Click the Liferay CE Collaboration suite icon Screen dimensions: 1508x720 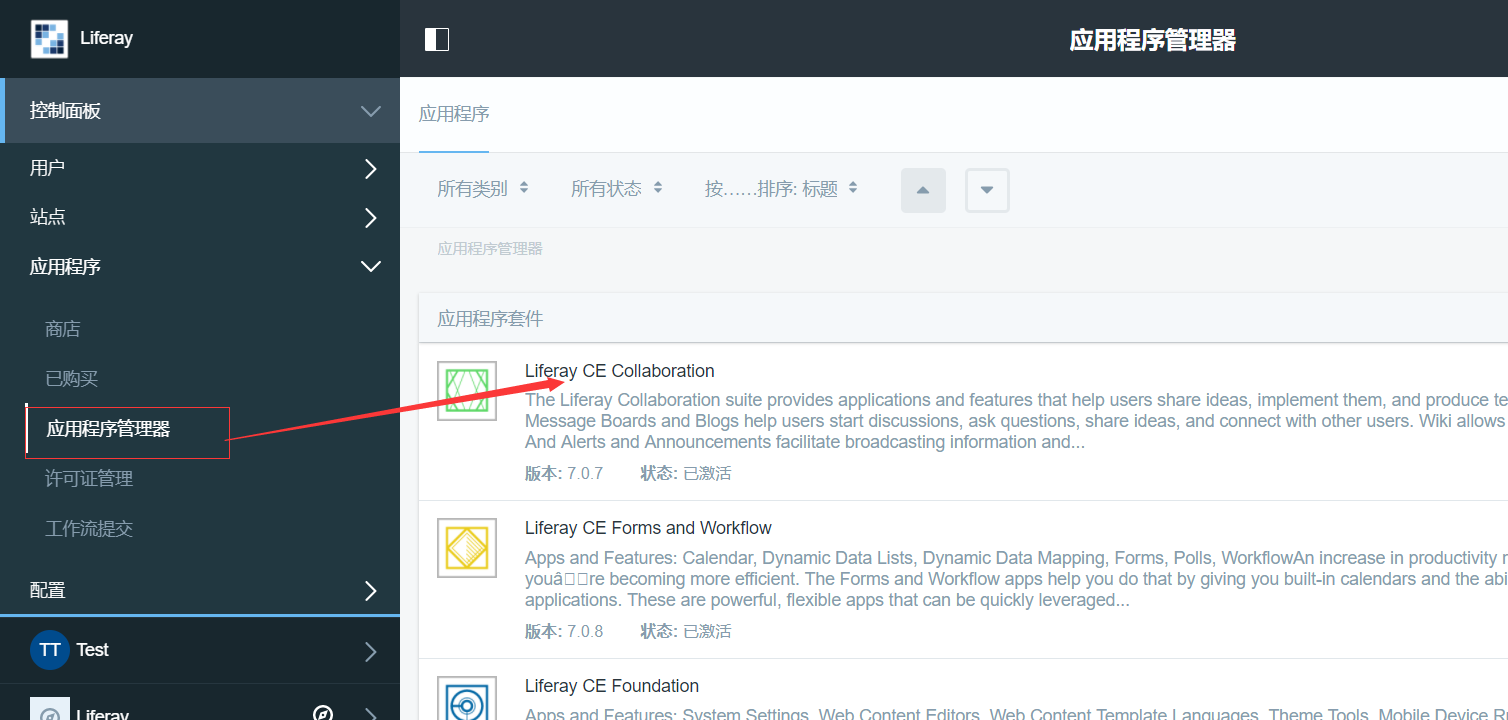point(467,391)
